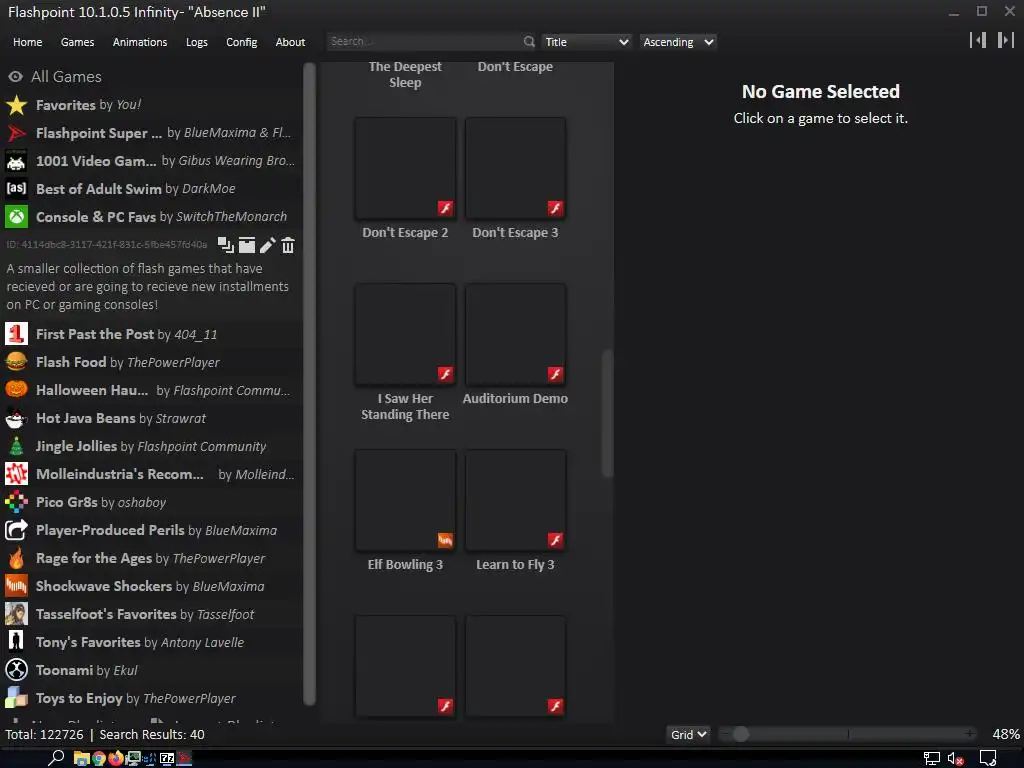1024x768 pixels.
Task: Click the Toonami circle logo icon
Action: 16,670
